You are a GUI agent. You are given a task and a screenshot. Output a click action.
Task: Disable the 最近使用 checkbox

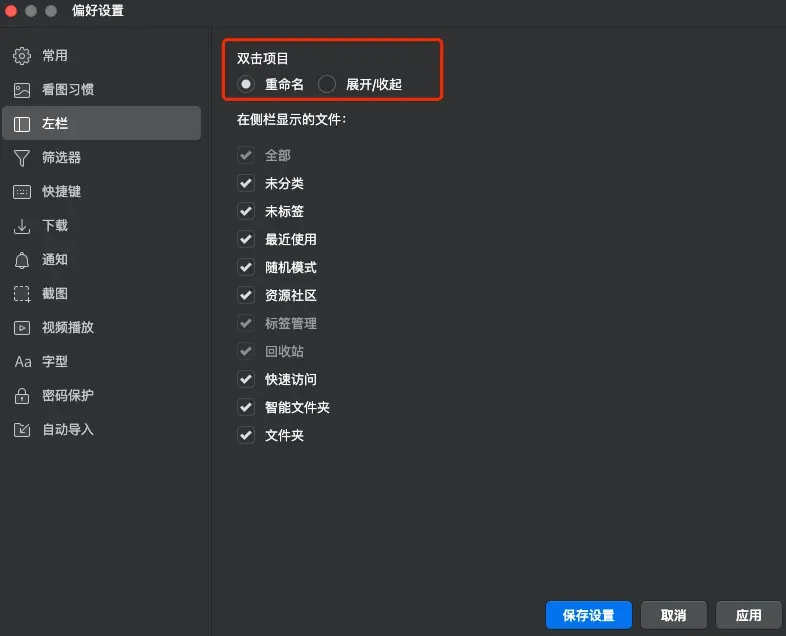pyautogui.click(x=245, y=240)
